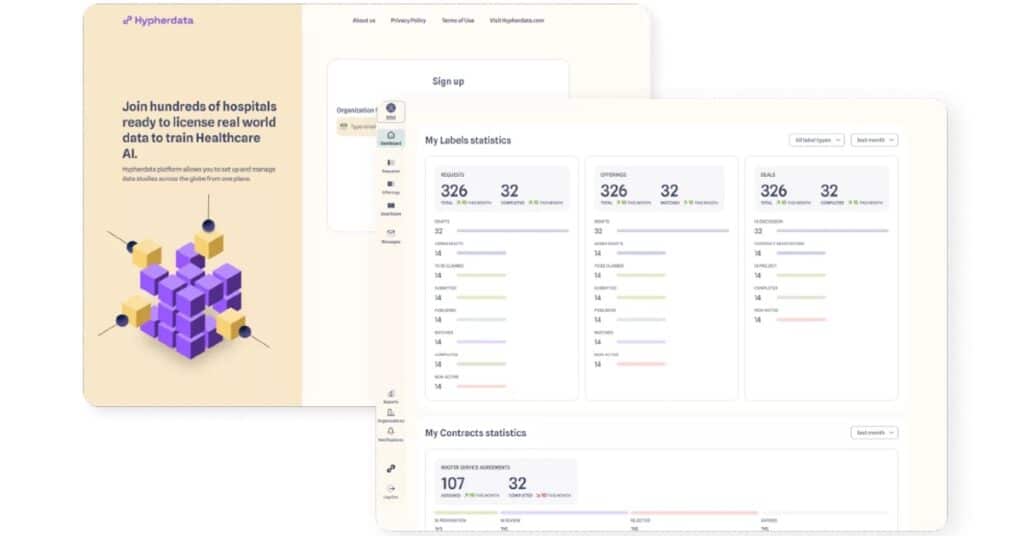Open the About us menu link
1024x536 pixels.
364,20
